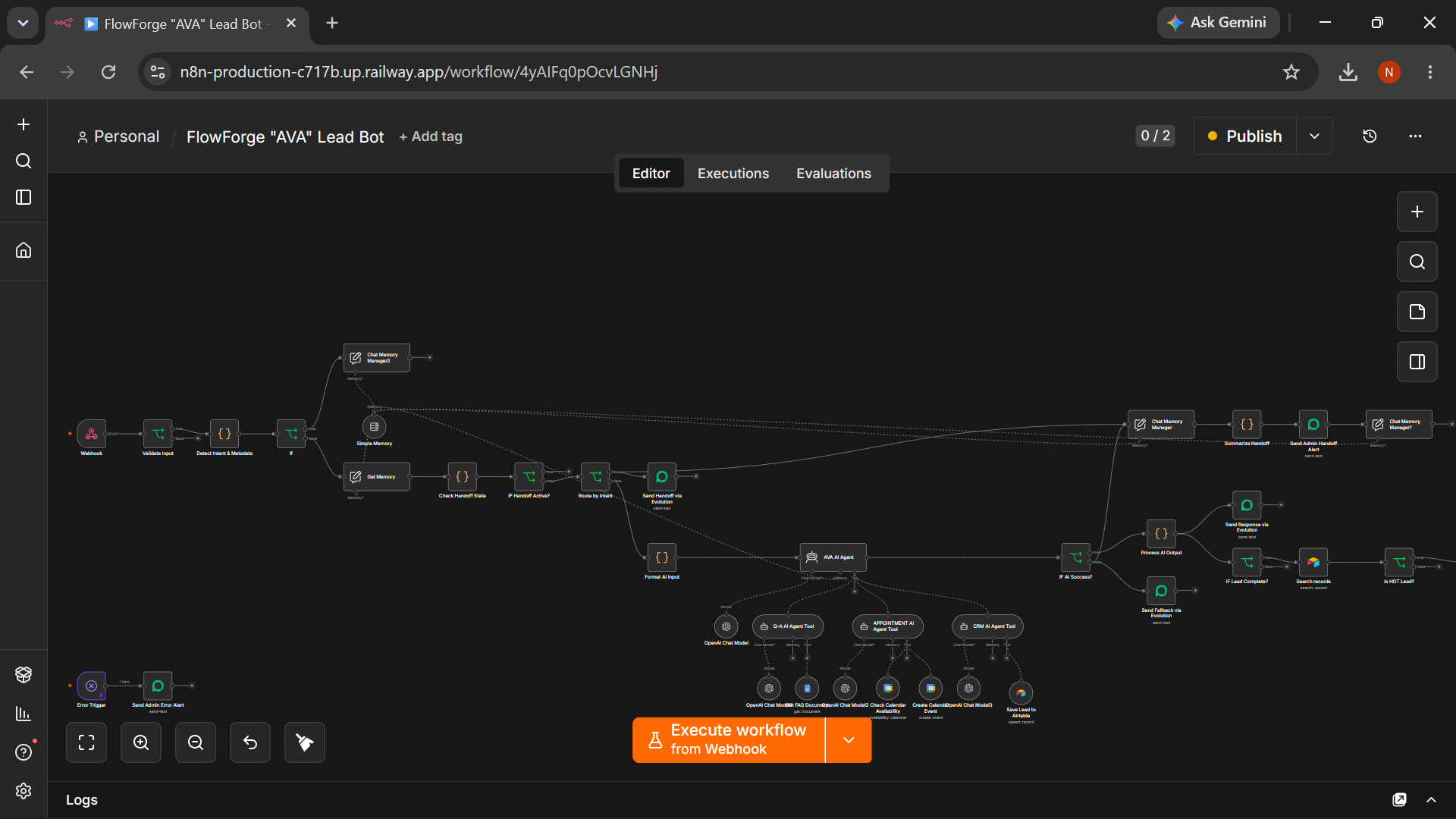Select the Validate Input node

(x=158, y=434)
